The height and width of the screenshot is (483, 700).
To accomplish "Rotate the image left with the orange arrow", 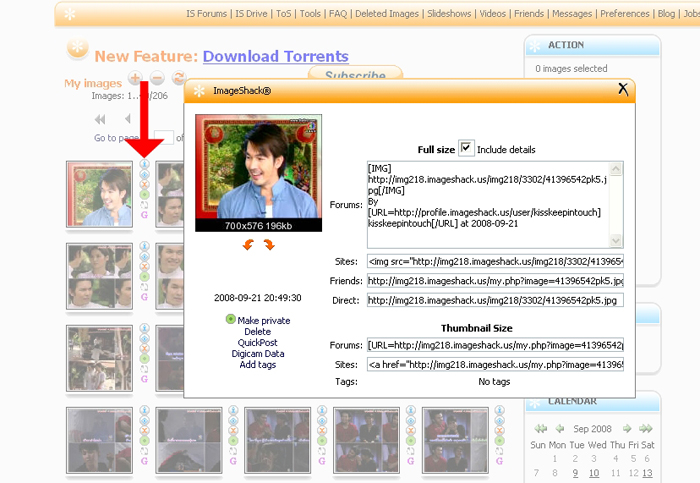I will pos(248,245).
